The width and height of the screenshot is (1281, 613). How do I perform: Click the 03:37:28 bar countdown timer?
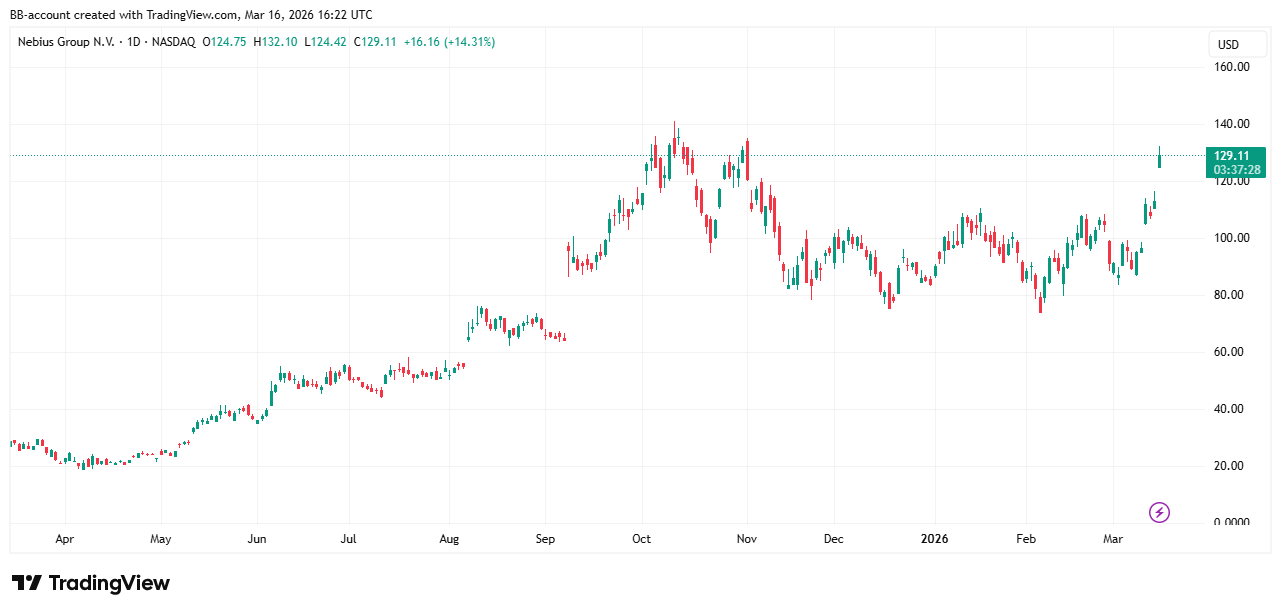pyautogui.click(x=1238, y=170)
